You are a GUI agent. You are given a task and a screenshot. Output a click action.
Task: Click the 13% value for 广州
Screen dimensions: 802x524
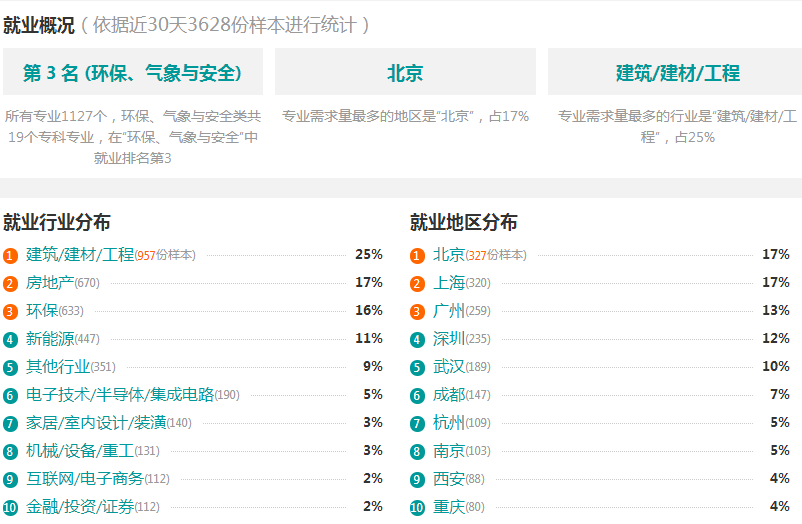(x=776, y=311)
